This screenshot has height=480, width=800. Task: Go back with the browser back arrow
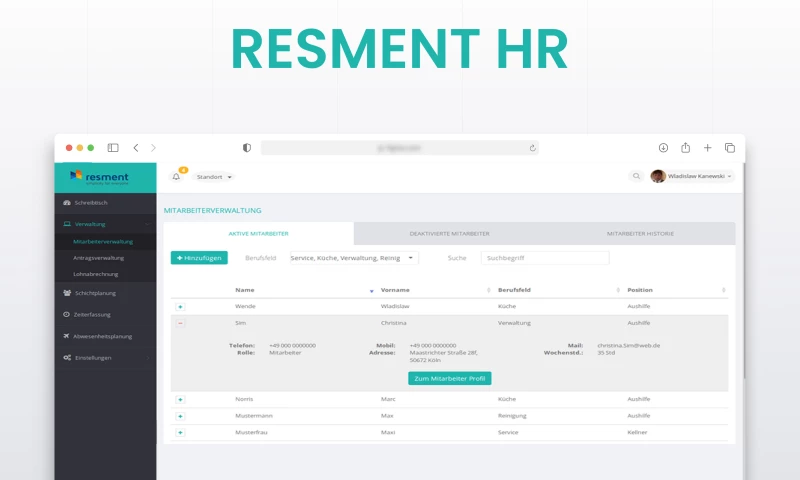(136, 148)
